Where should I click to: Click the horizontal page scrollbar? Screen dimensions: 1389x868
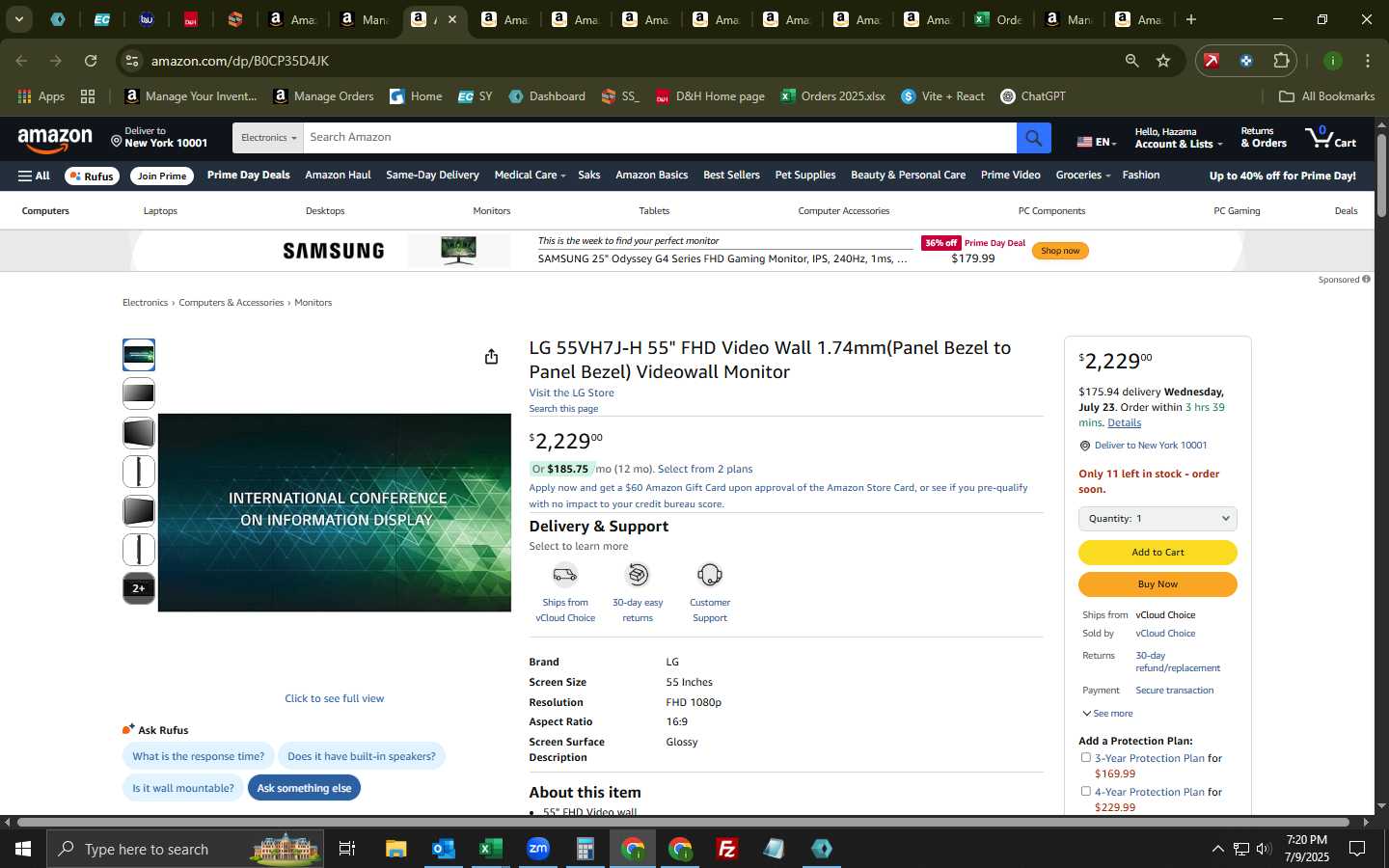click(x=685, y=823)
